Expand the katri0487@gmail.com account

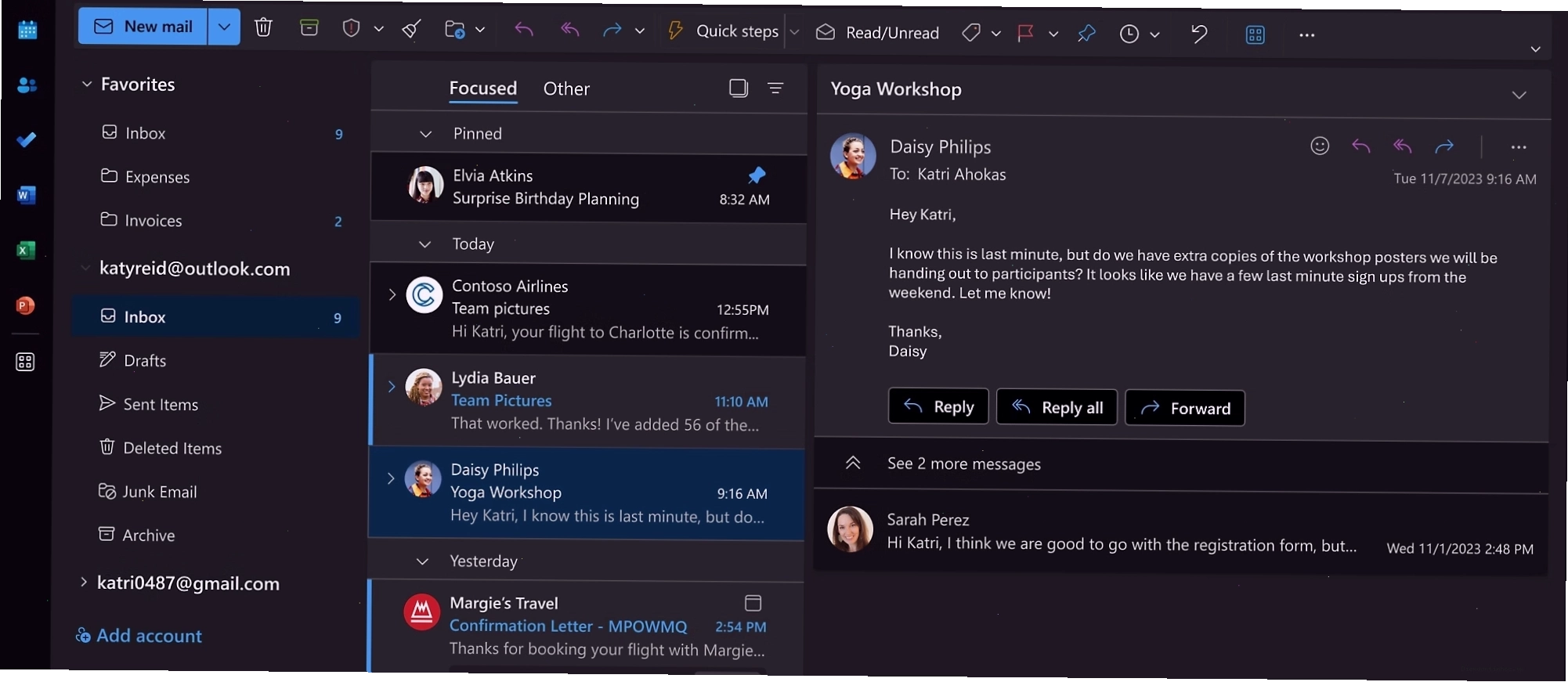[x=84, y=582]
